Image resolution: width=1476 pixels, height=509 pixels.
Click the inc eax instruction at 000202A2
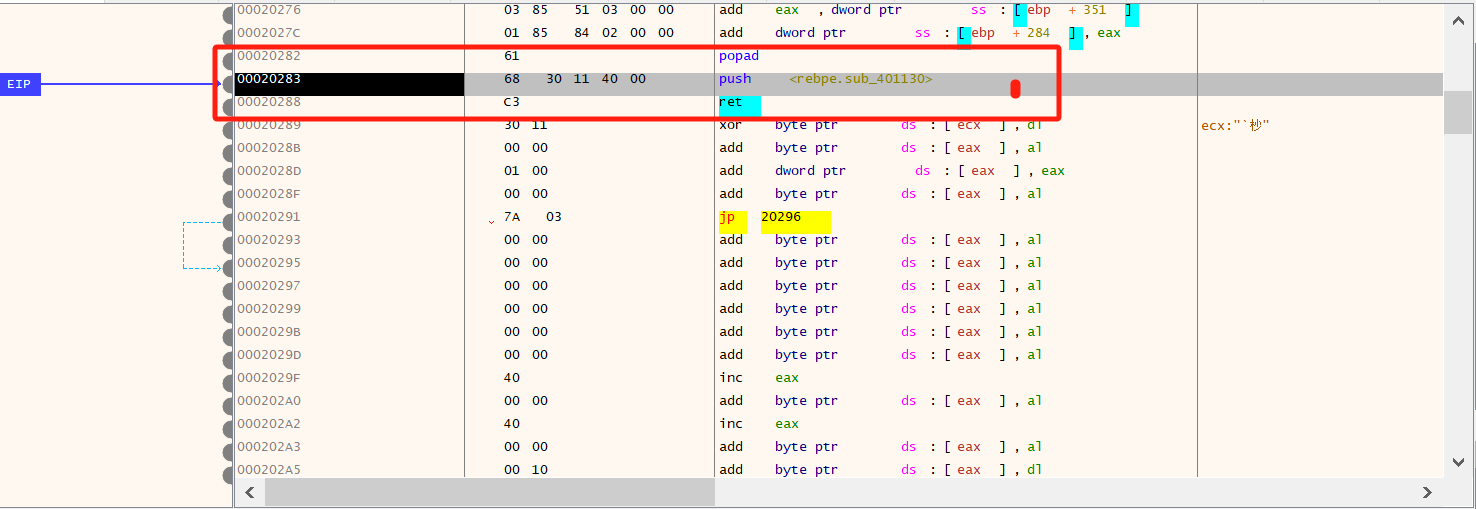[x=759, y=424]
